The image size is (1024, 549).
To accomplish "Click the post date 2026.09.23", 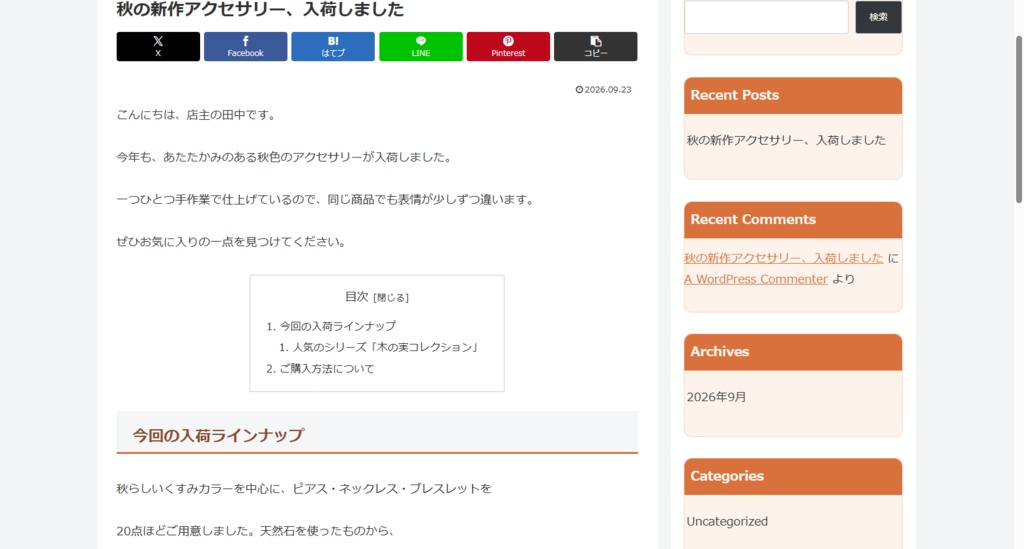I will 608,90.
